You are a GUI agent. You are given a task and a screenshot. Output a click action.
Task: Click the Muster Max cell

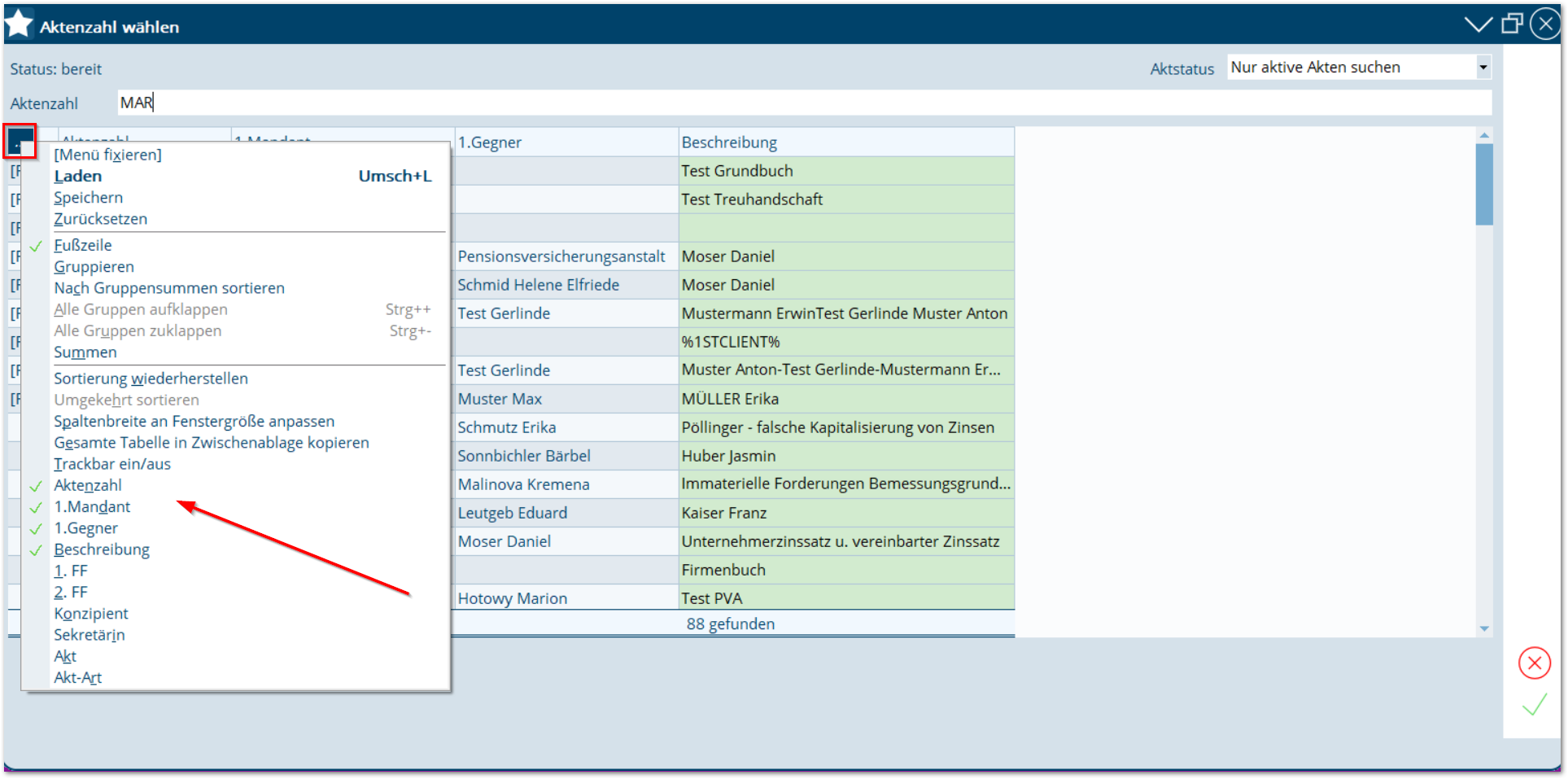tap(566, 399)
